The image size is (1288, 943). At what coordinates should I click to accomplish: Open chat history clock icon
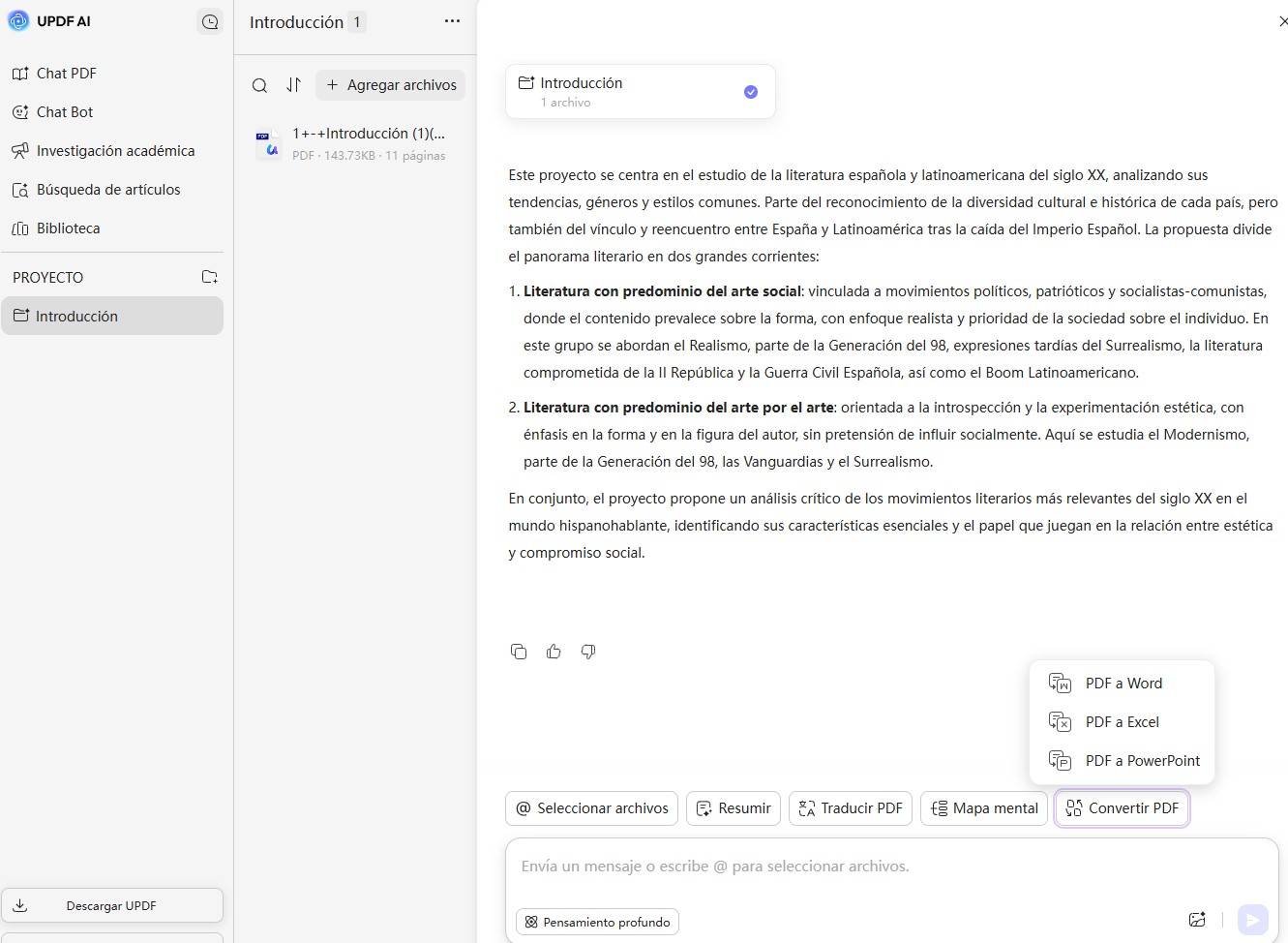[x=210, y=21]
